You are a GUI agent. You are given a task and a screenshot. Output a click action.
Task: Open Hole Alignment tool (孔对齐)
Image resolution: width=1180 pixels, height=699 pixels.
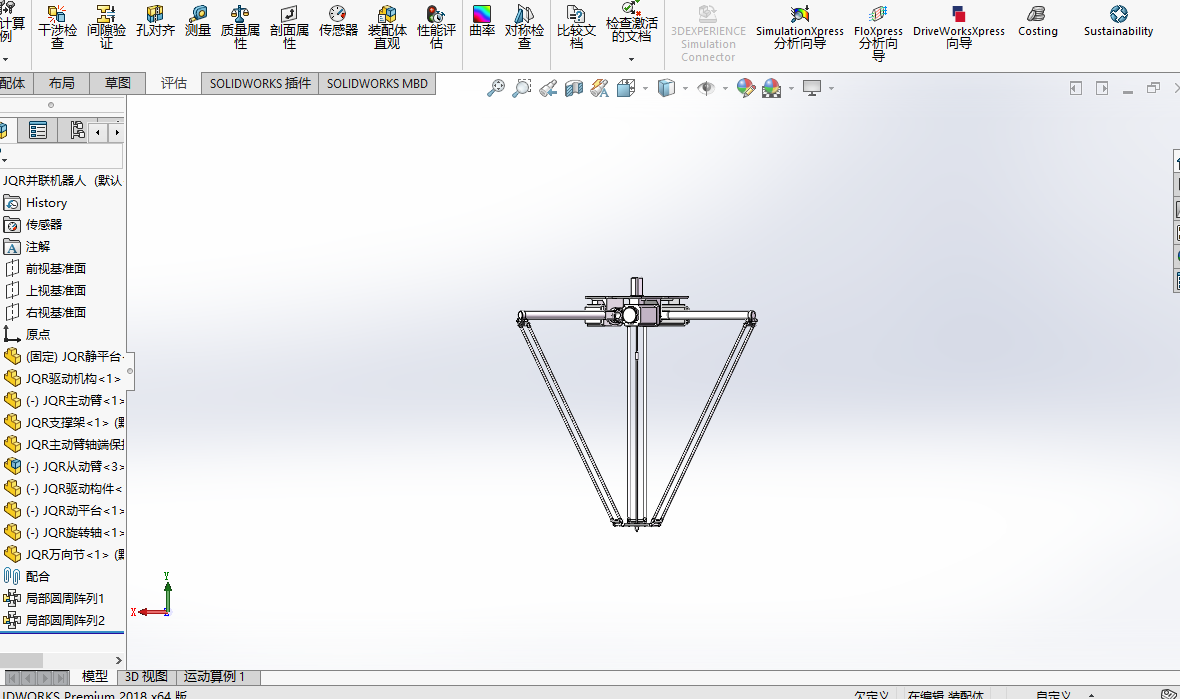tap(155, 21)
